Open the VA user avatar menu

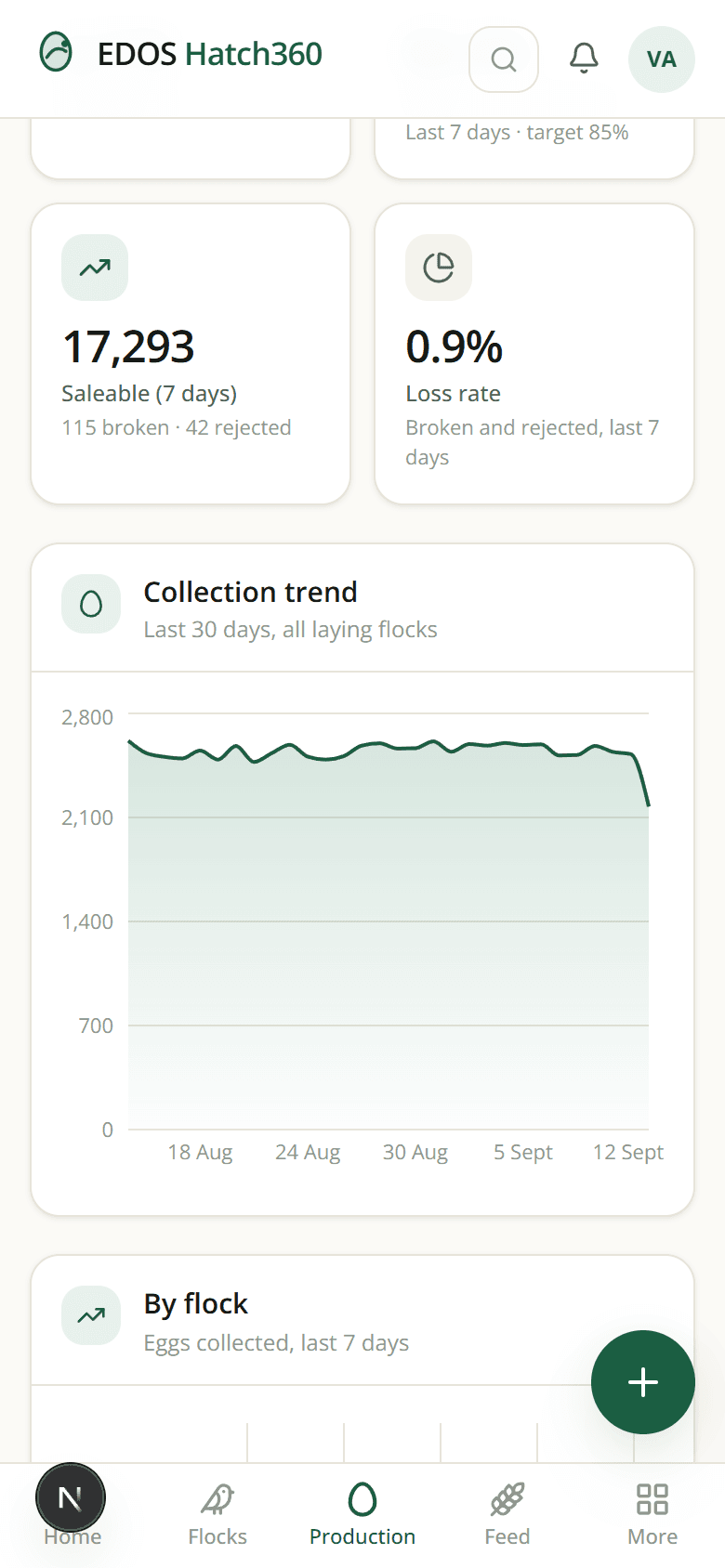coord(662,59)
